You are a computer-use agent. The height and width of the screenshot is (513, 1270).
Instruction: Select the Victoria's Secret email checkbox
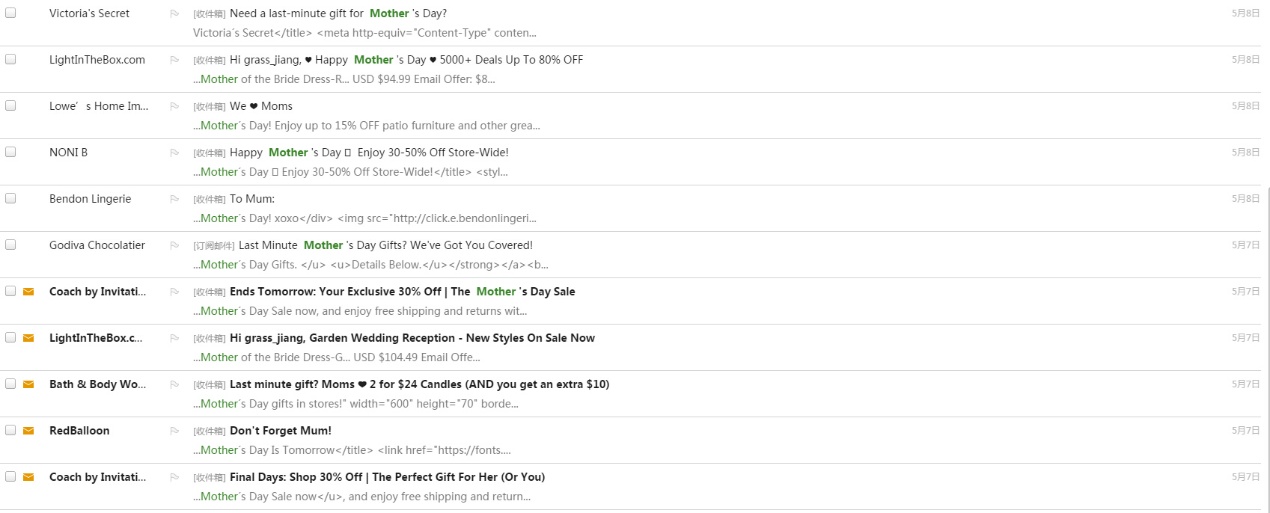pyautogui.click(x=11, y=13)
